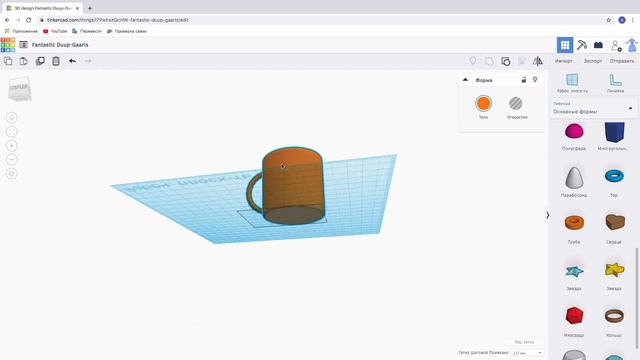Viewport: 640px width, 360px height.
Task: Switch to Blocks pickaxe mode
Action: point(582,45)
